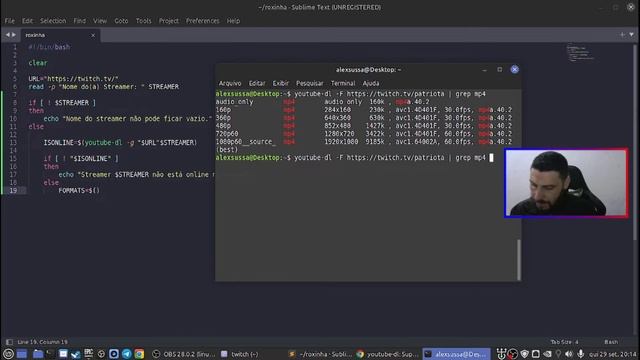This screenshot has height=360, width=640.
Task: Click the microphone tray icon
Action: point(580,354)
